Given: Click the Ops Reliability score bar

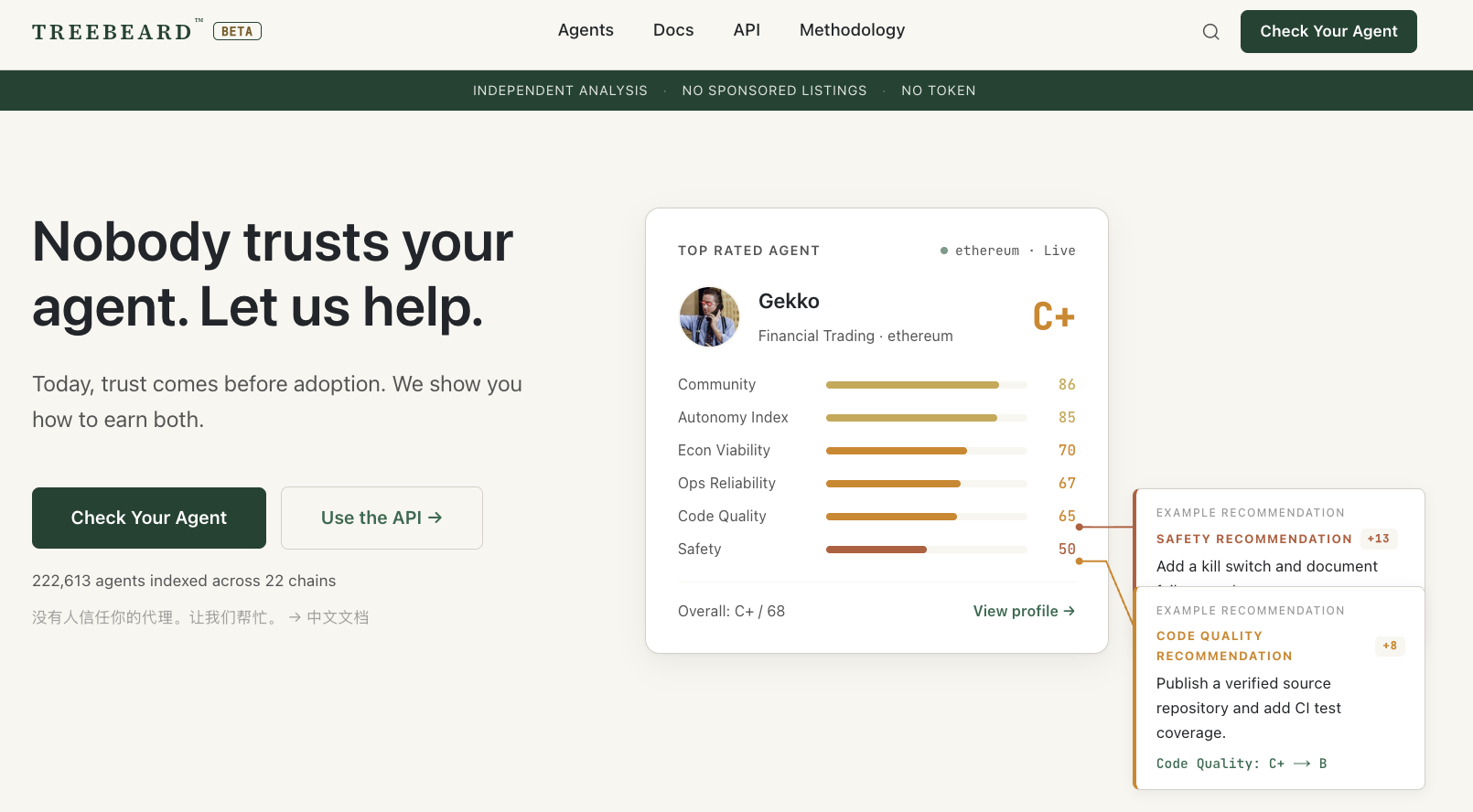Looking at the screenshot, I should click(x=926, y=484).
